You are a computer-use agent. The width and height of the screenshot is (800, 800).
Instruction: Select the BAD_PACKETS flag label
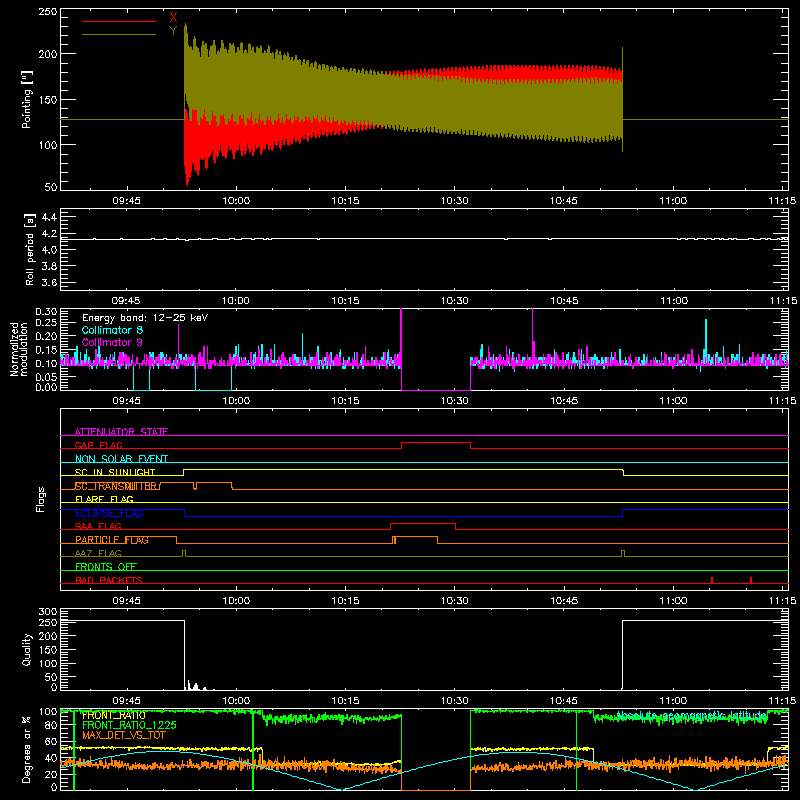(109, 580)
